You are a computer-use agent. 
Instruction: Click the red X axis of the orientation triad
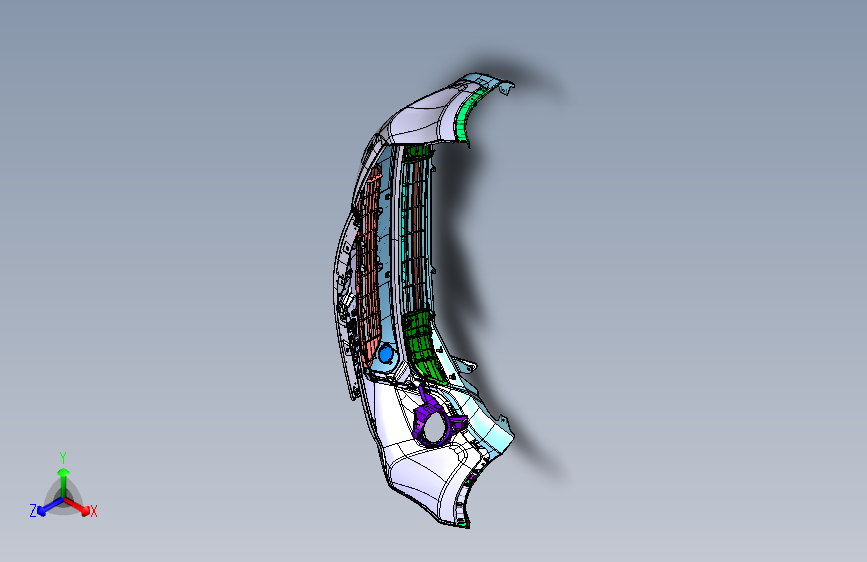[77, 505]
